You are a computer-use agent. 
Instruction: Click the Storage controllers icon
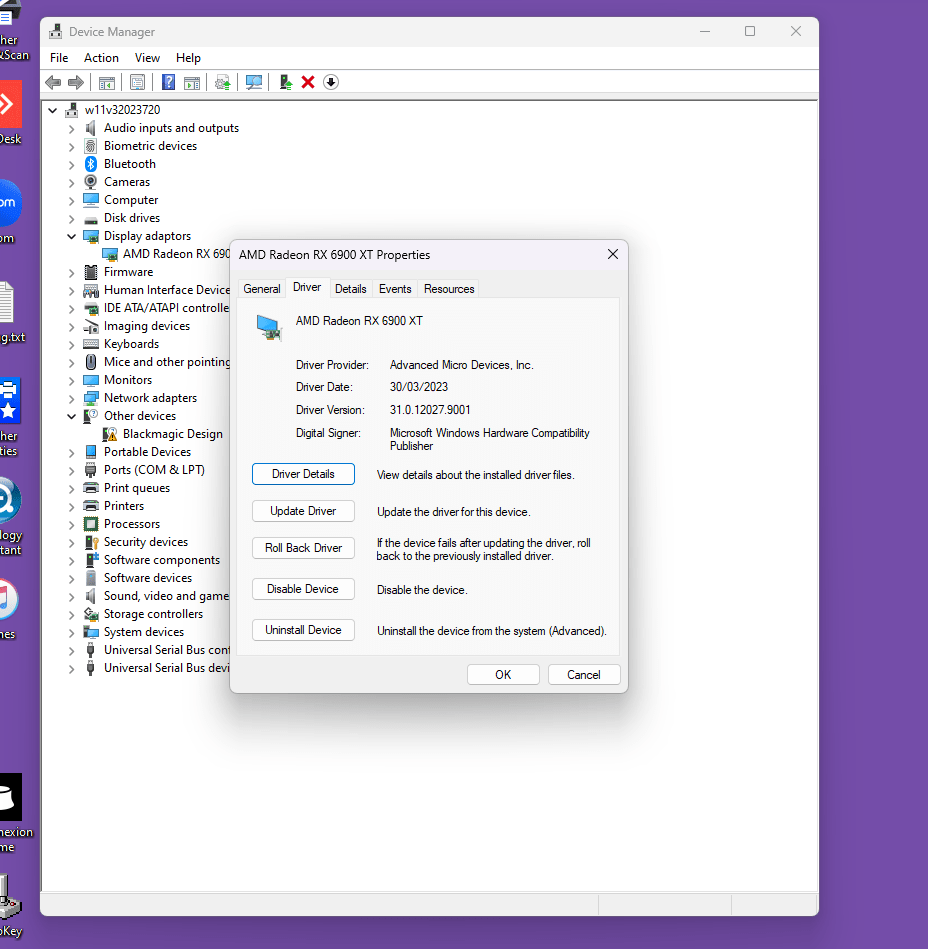point(91,614)
